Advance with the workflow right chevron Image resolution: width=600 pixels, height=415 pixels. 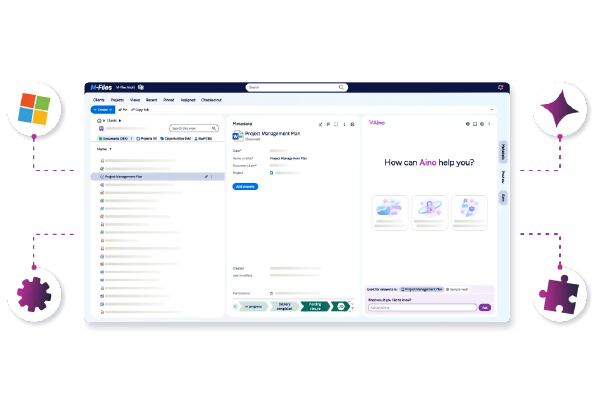click(352, 306)
